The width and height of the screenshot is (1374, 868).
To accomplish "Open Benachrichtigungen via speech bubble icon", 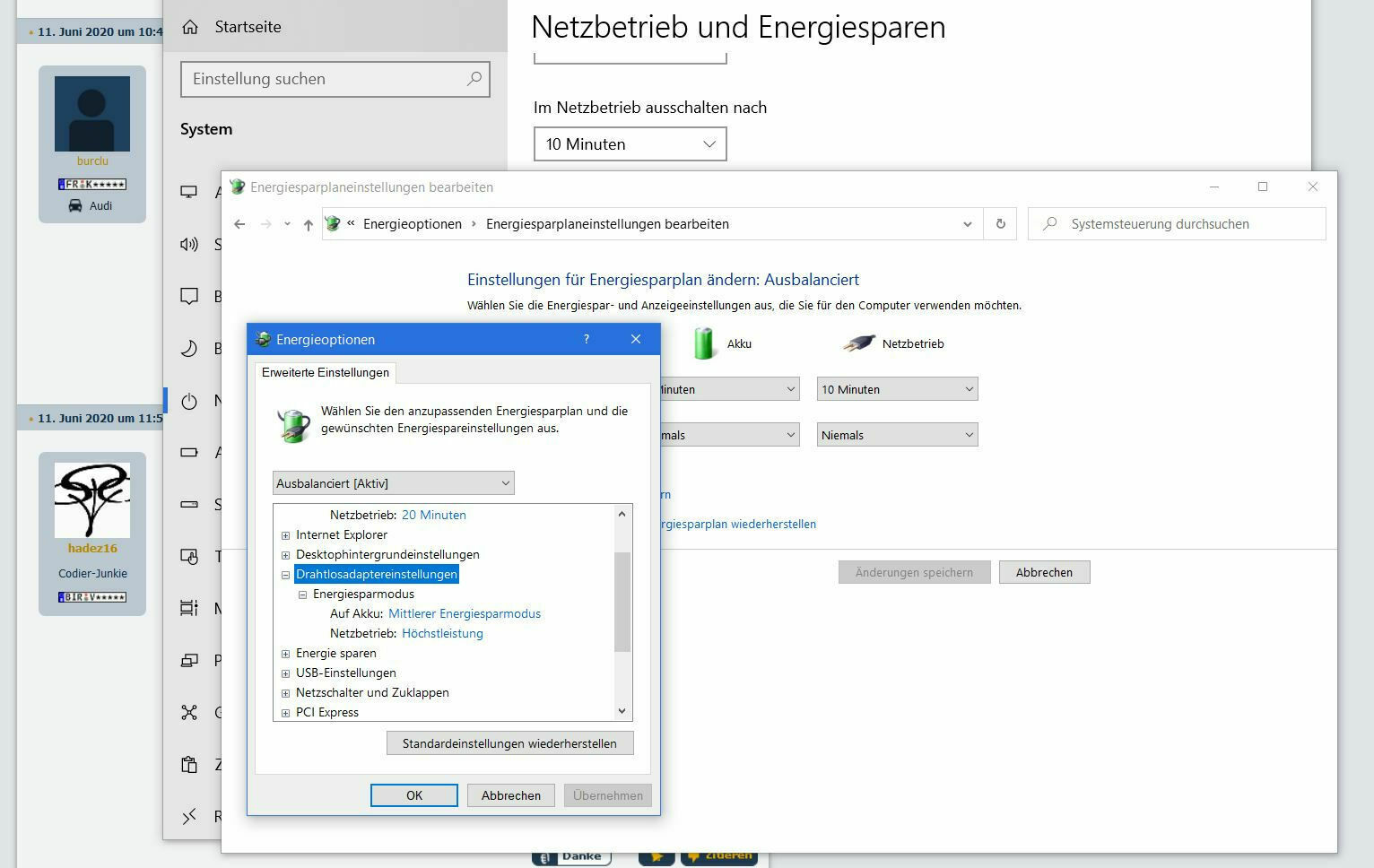I will (189, 296).
